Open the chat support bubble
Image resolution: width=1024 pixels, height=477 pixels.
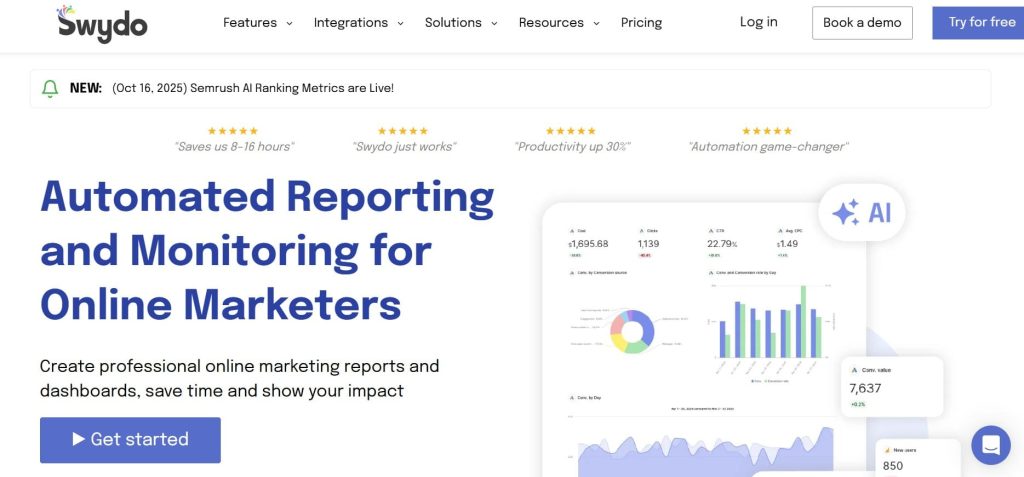990,445
